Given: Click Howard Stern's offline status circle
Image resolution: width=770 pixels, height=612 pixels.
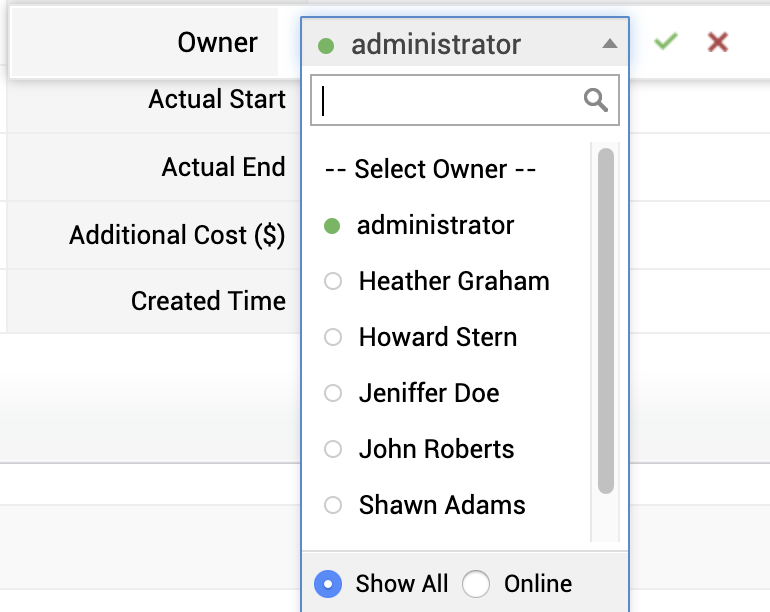Looking at the screenshot, I should (x=333, y=338).
